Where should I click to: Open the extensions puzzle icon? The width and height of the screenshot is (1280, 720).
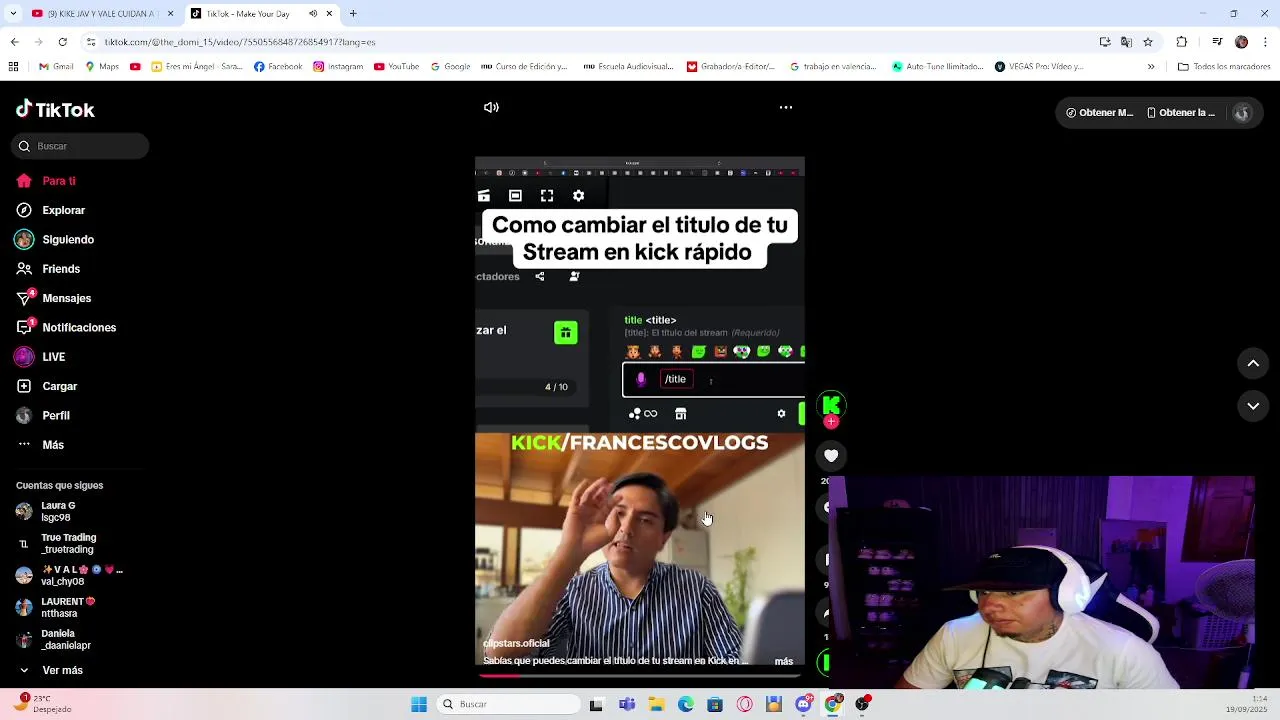click(x=1182, y=42)
